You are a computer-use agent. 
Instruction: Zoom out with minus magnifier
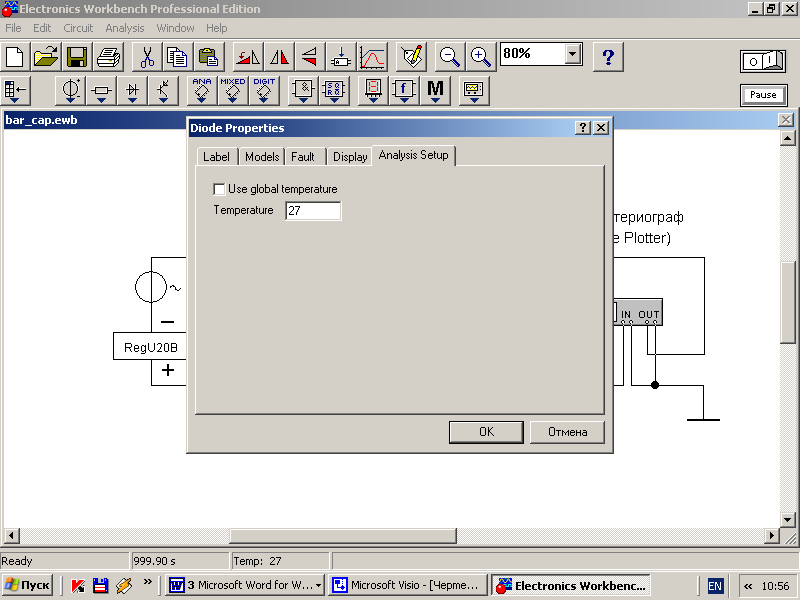pos(449,57)
